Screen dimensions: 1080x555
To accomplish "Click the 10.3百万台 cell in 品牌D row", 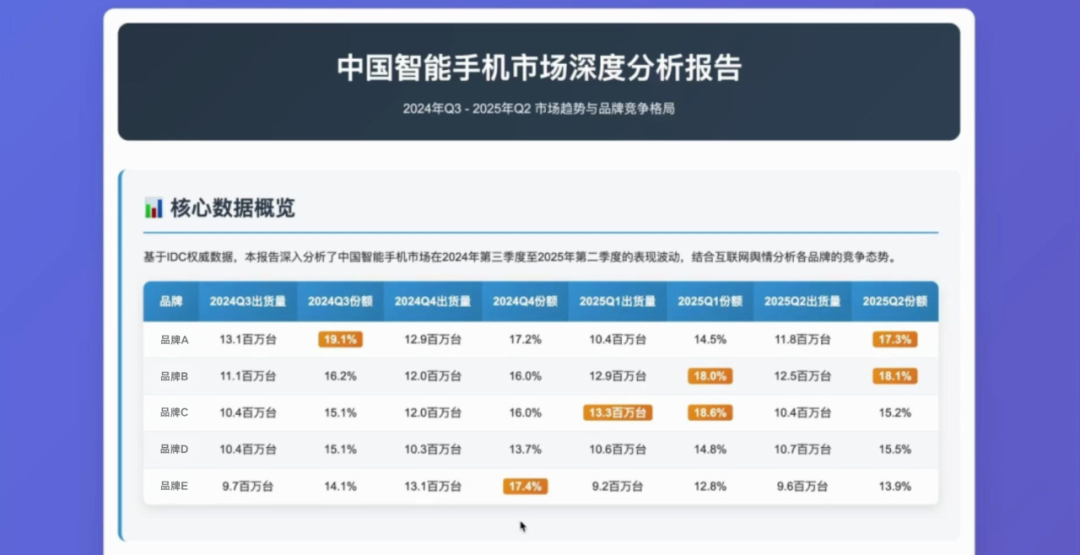I will click(433, 449).
